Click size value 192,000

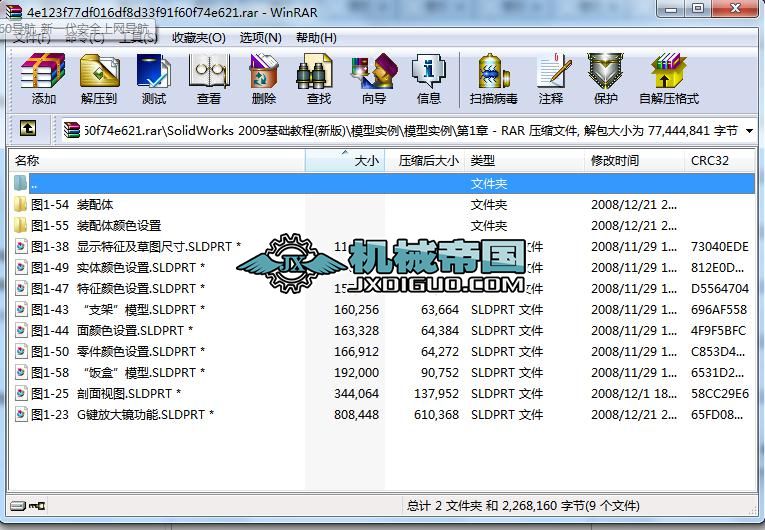[356, 372]
